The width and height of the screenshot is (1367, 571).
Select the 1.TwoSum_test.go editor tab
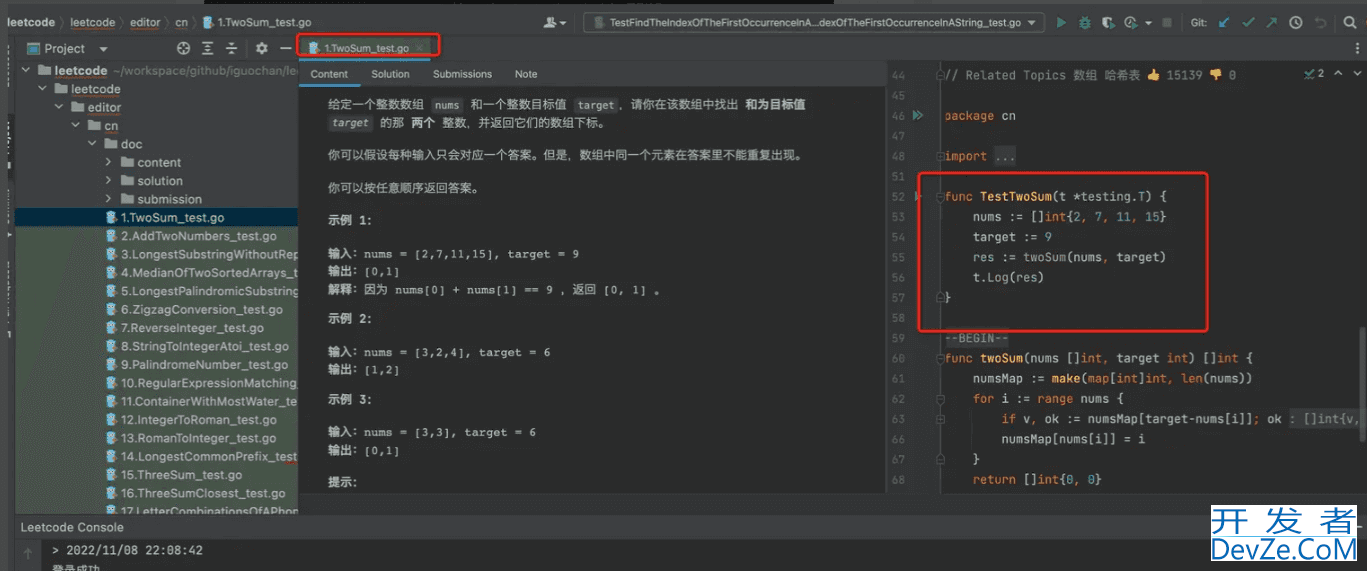click(x=366, y=47)
